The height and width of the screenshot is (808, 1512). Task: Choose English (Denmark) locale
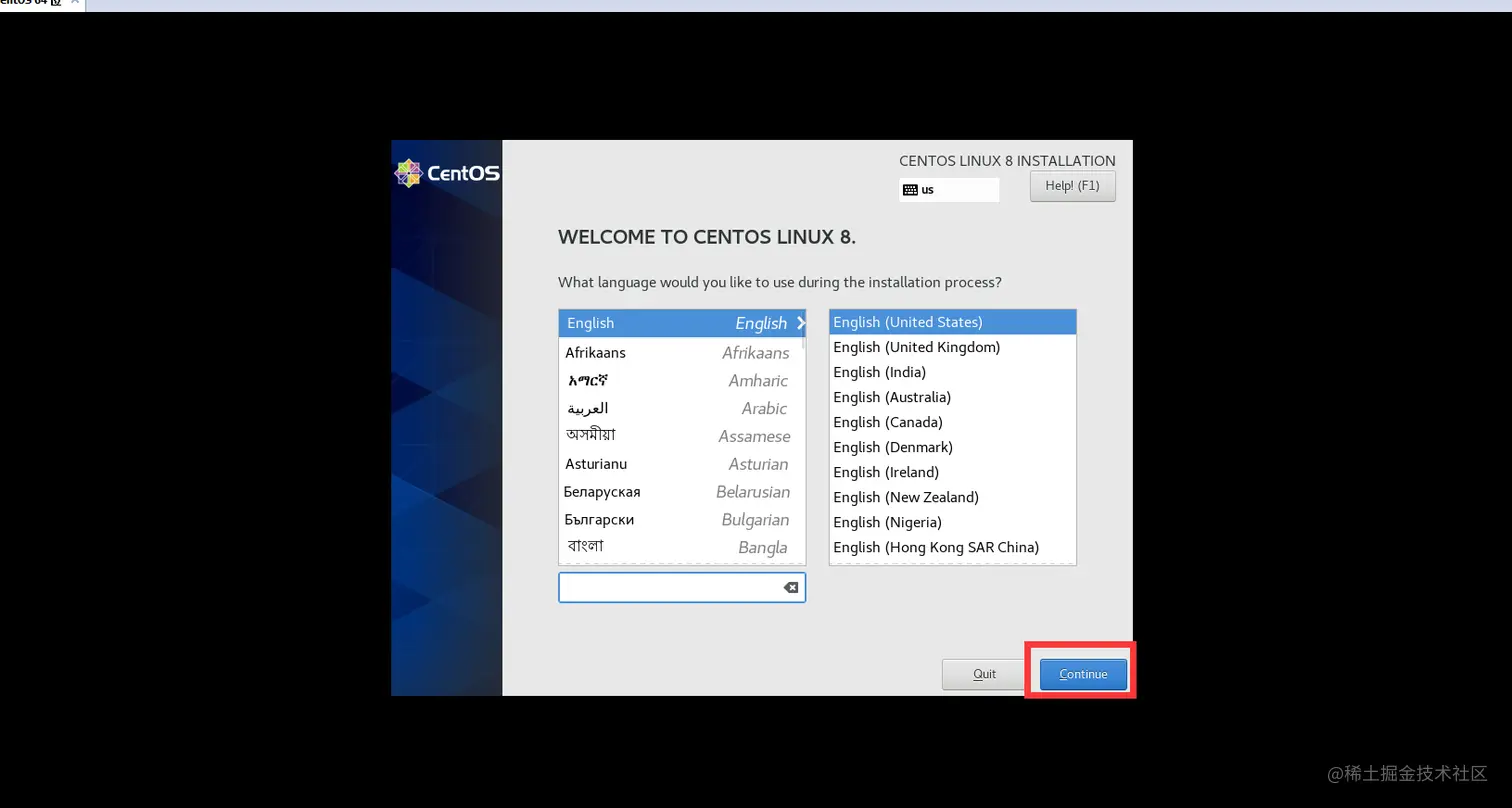pyautogui.click(x=952, y=447)
